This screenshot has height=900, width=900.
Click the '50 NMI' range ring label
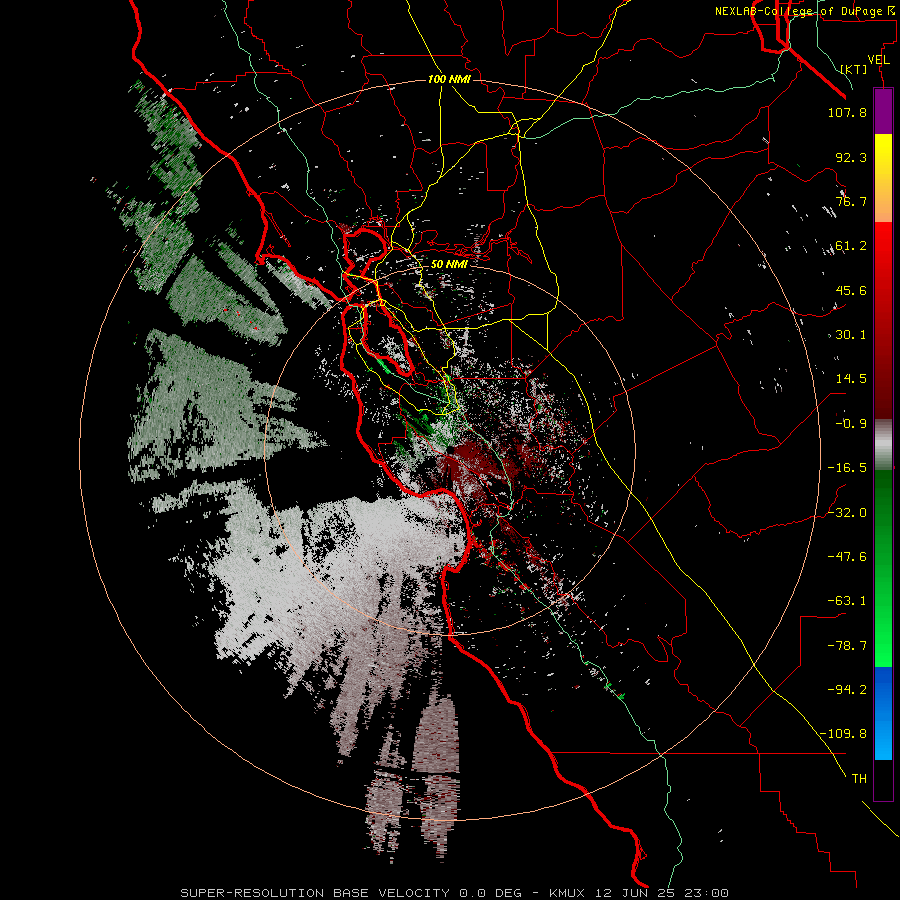point(449,264)
